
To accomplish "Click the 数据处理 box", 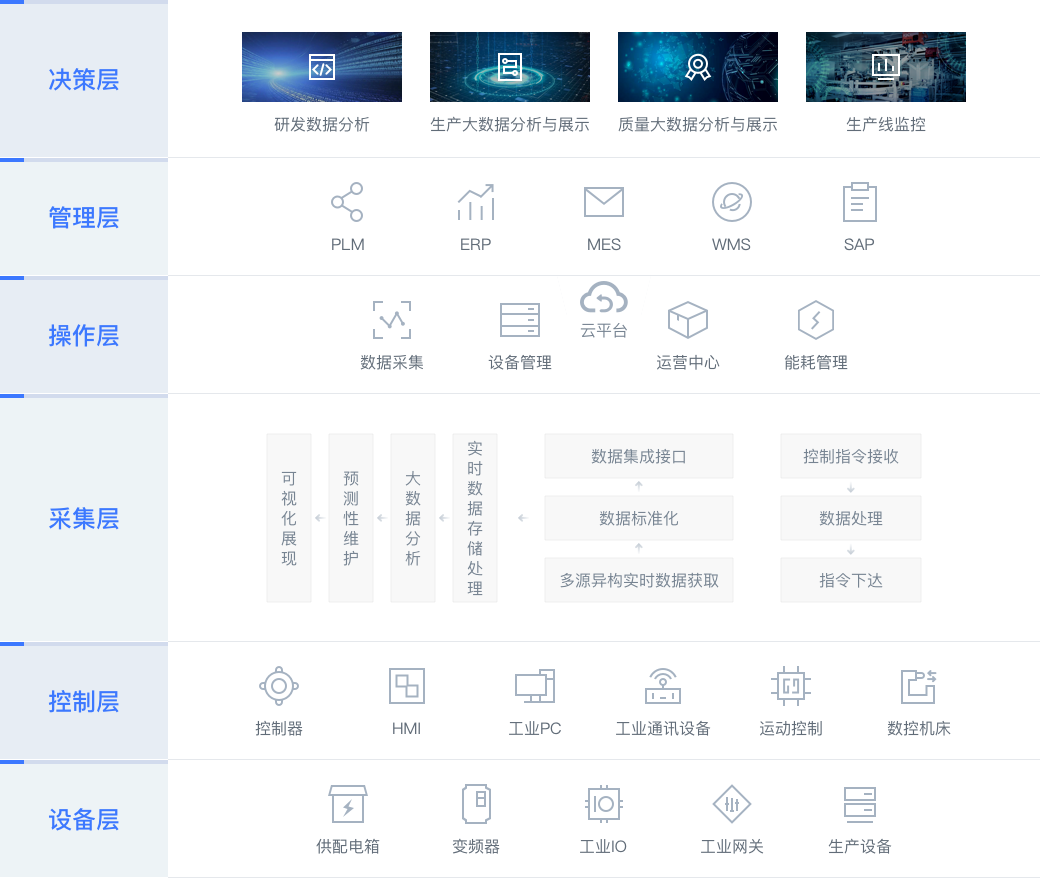I will pyautogui.click(x=851, y=518).
